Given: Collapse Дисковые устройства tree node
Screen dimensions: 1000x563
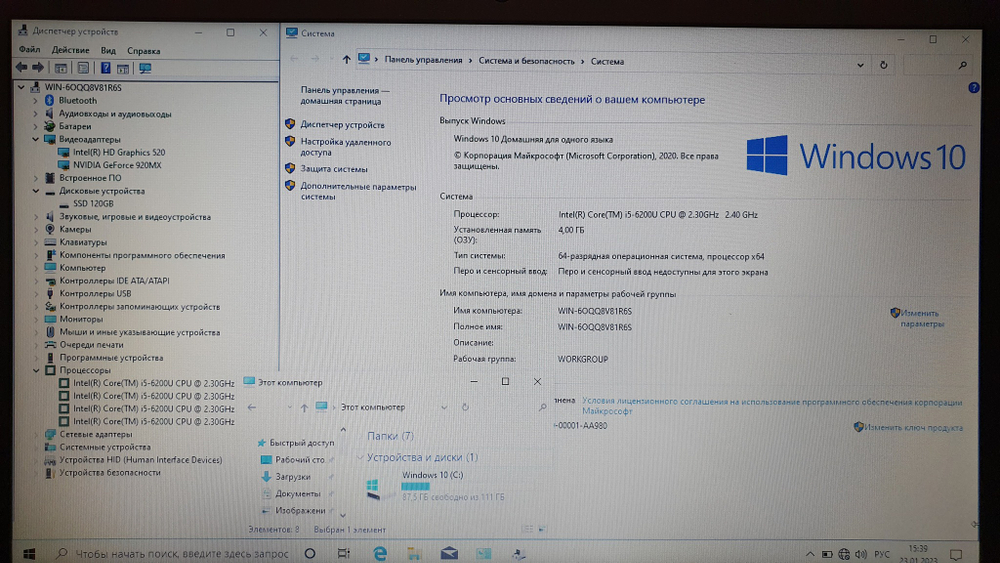Looking at the screenshot, I should point(36,191).
